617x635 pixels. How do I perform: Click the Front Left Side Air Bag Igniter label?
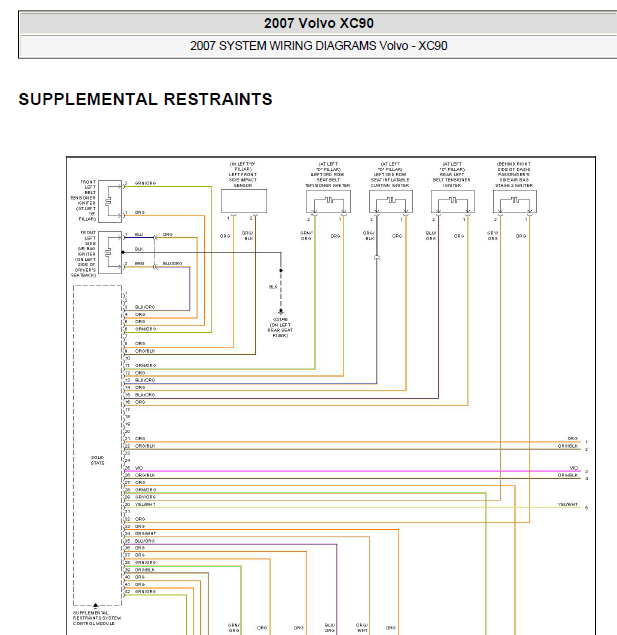(x=84, y=254)
